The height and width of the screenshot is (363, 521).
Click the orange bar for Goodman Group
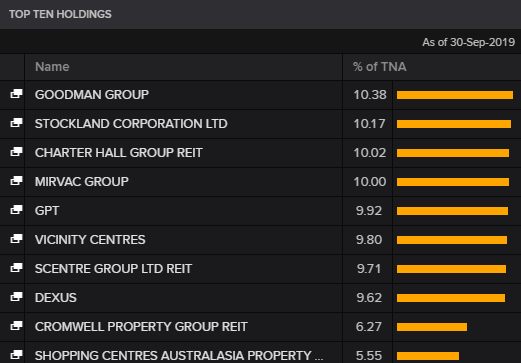tap(455, 95)
